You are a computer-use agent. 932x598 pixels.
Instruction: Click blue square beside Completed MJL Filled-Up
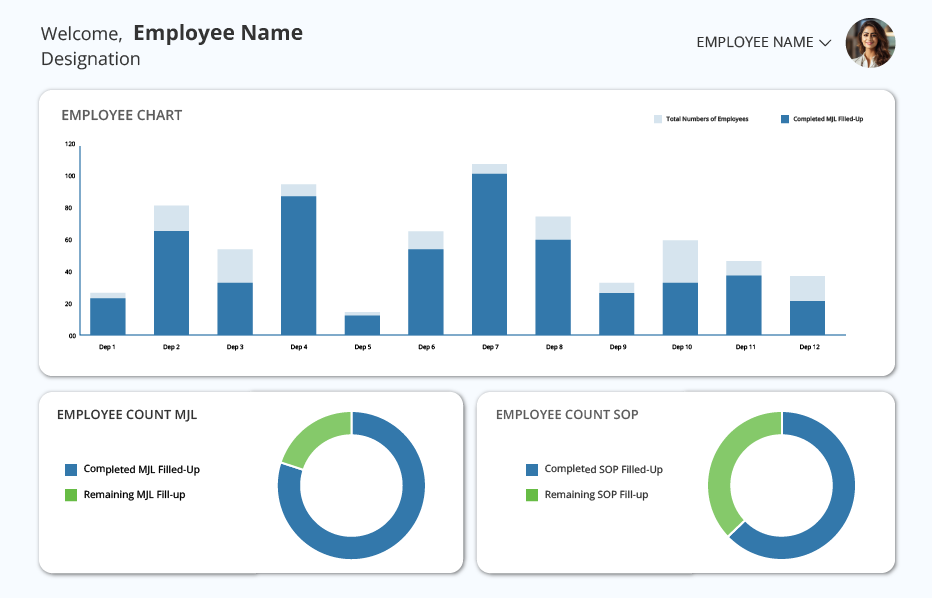coord(71,470)
